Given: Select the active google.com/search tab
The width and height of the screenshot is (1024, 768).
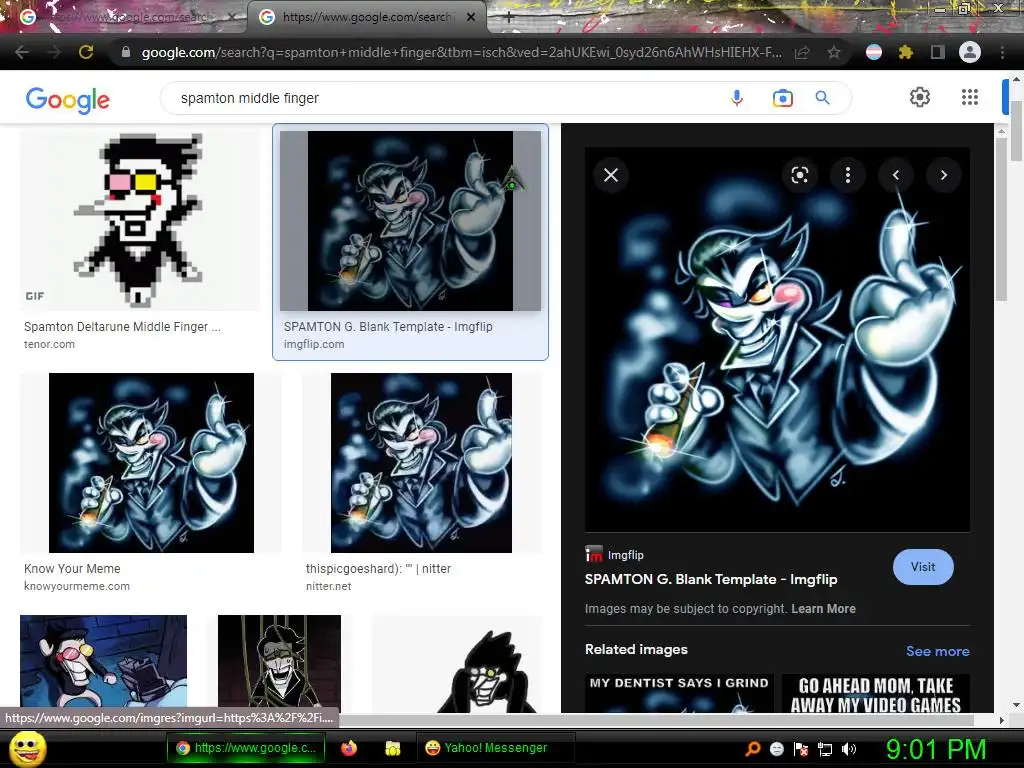Looking at the screenshot, I should pyautogui.click(x=366, y=18).
